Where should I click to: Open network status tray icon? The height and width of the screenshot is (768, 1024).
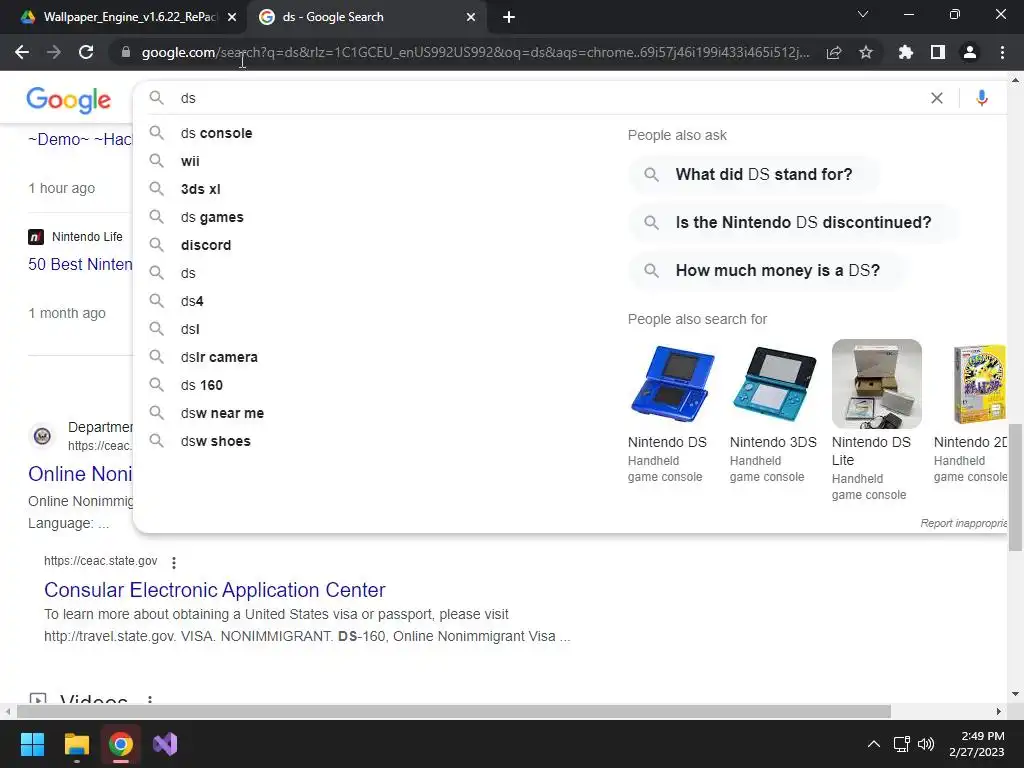[902, 744]
